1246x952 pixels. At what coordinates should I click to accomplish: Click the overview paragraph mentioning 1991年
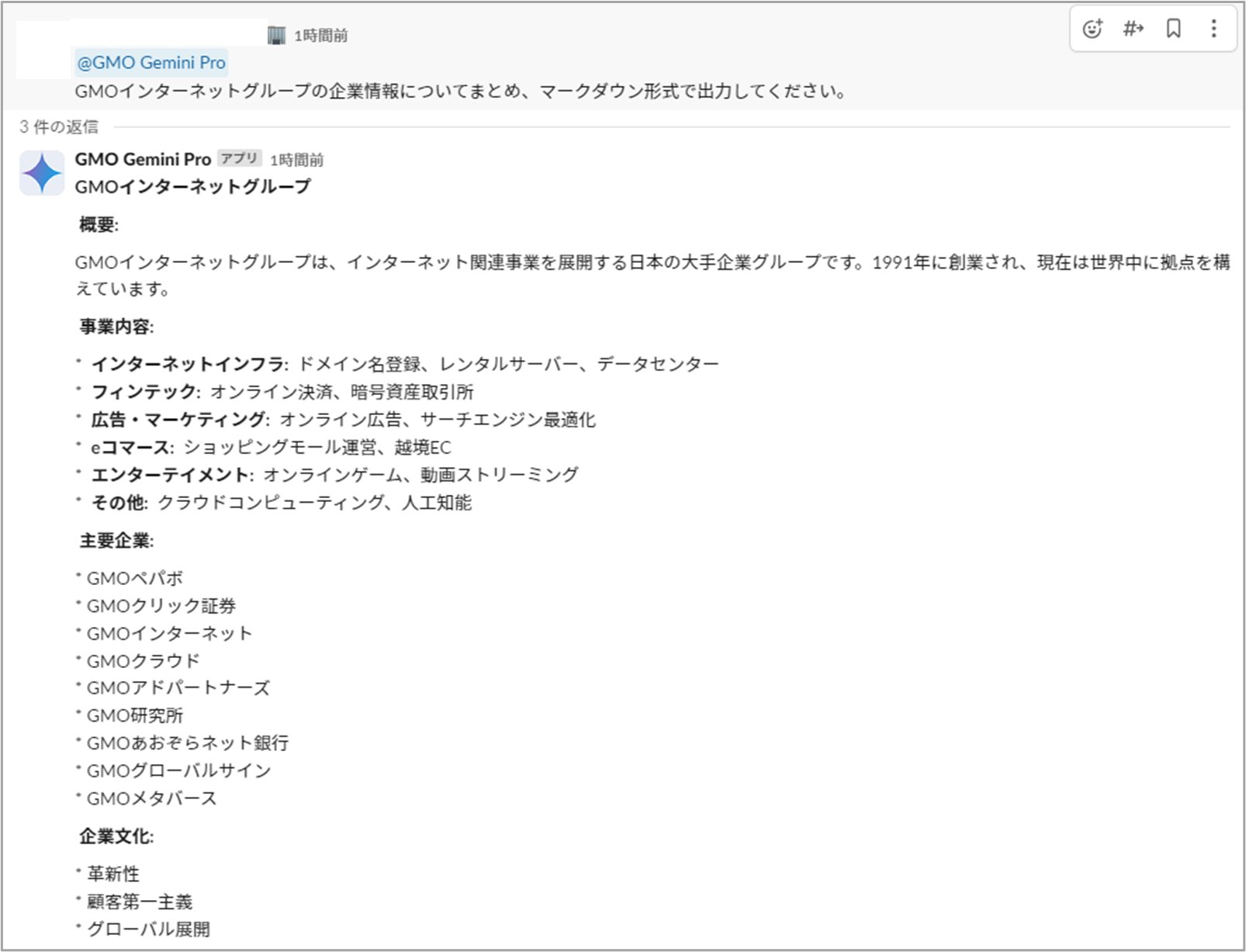click(x=652, y=275)
